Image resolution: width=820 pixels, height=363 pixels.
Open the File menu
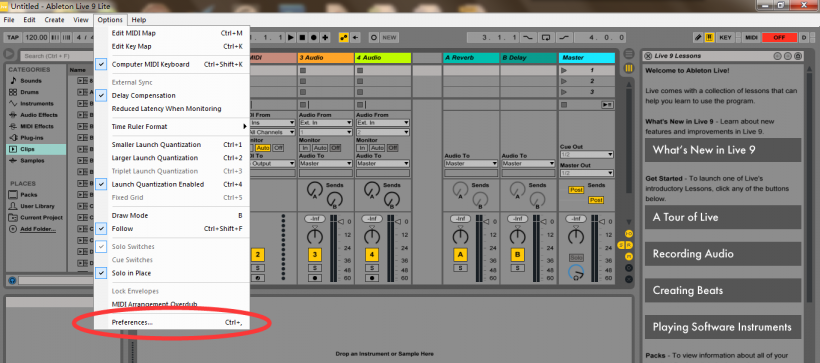point(9,20)
